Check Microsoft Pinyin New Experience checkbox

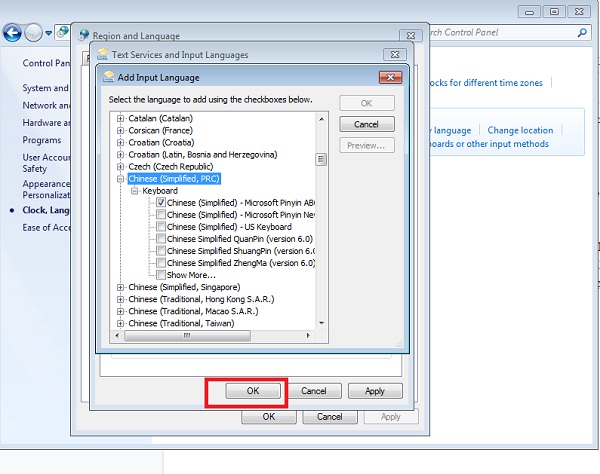tap(161, 215)
